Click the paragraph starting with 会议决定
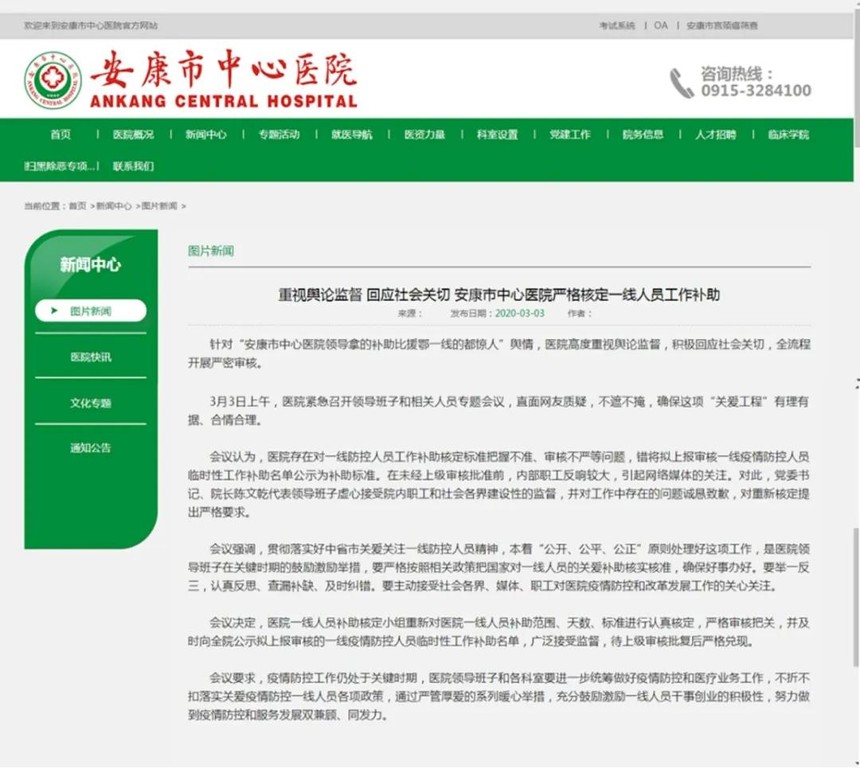860x768 pixels. [x=499, y=632]
